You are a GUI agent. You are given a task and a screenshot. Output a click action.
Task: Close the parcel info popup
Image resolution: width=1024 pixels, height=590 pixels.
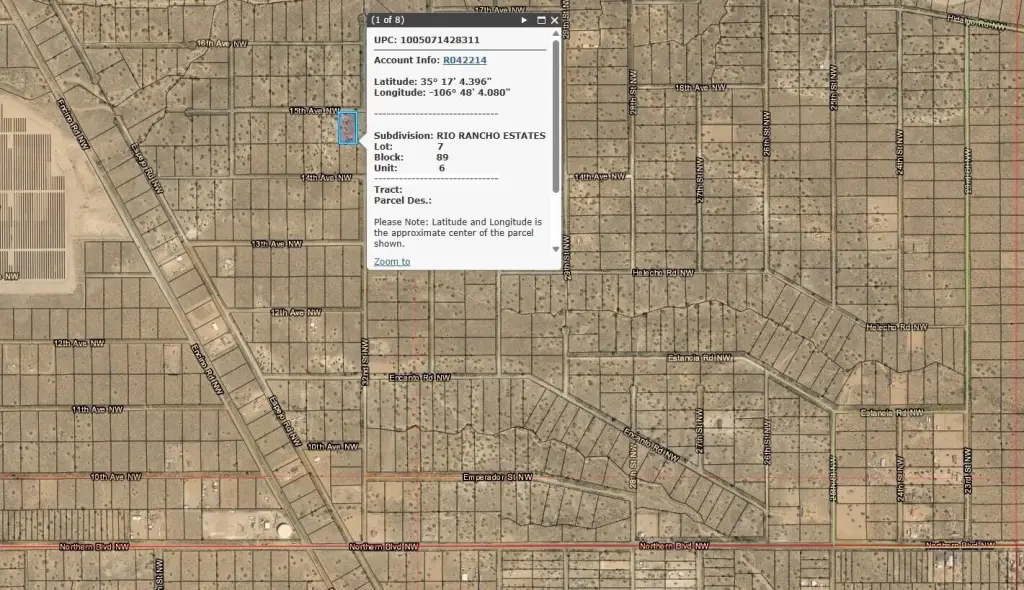click(x=555, y=20)
